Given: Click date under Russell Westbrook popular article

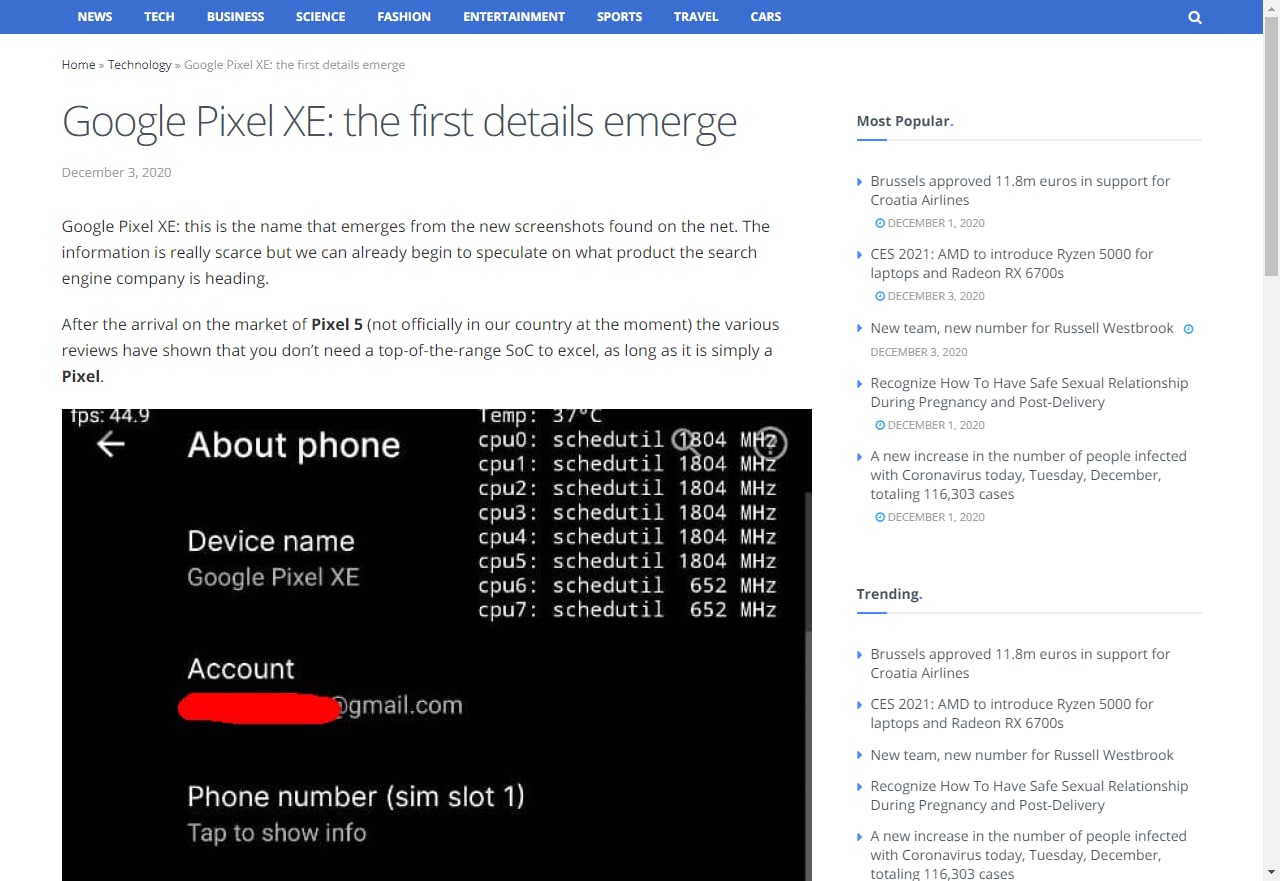Looking at the screenshot, I should (x=919, y=352).
